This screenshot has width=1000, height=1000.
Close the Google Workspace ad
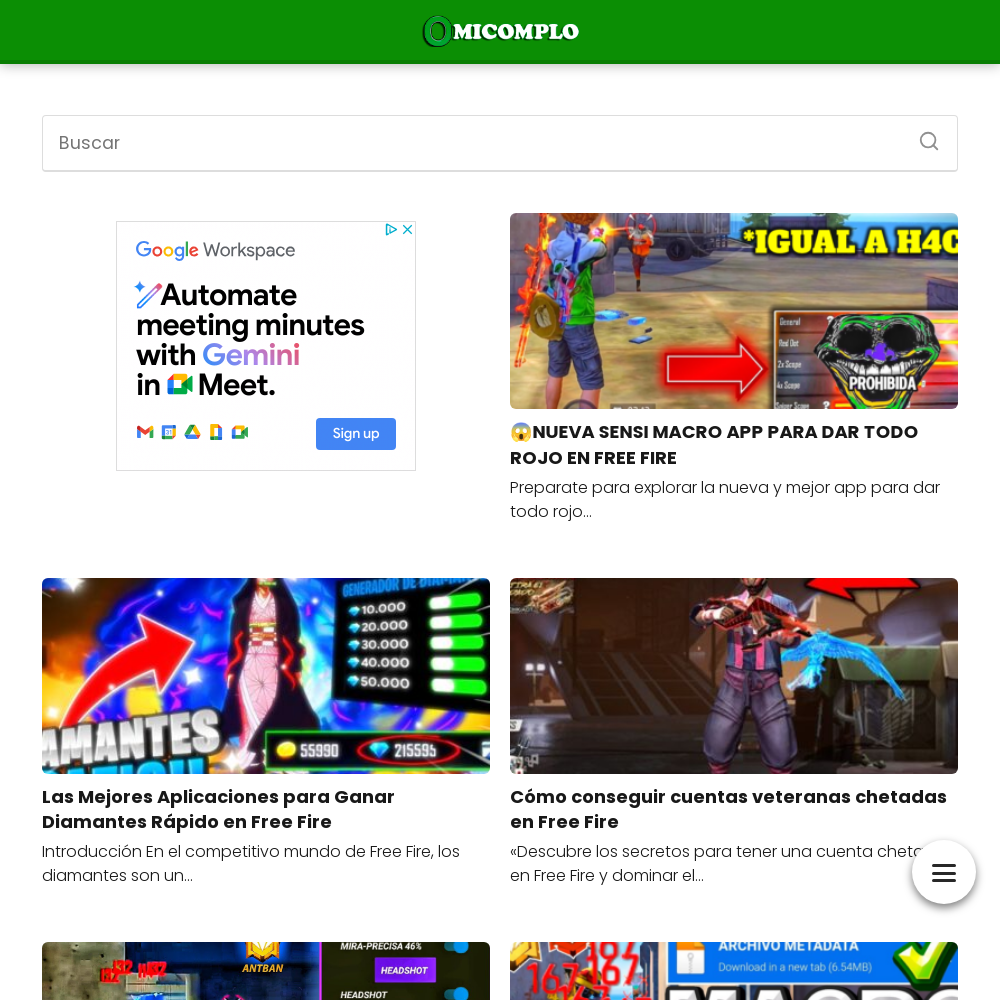click(408, 230)
